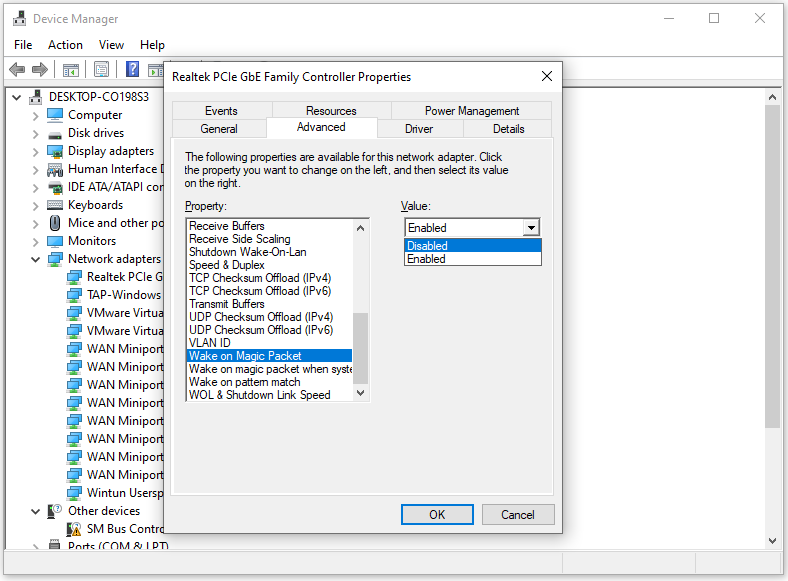The height and width of the screenshot is (581, 788).
Task: Open the Action menu
Action: [x=65, y=45]
